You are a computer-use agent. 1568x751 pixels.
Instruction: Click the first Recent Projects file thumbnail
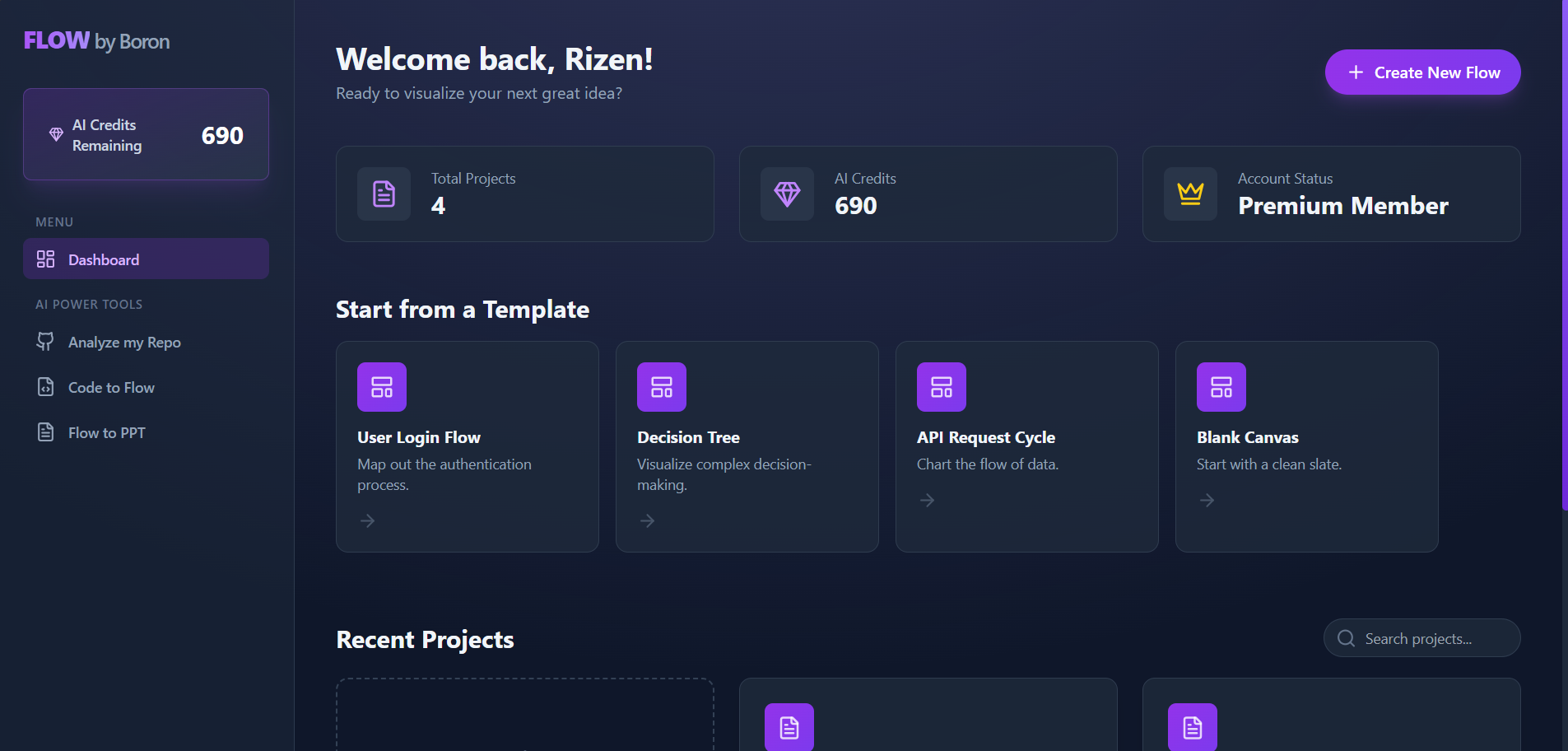tap(788, 727)
